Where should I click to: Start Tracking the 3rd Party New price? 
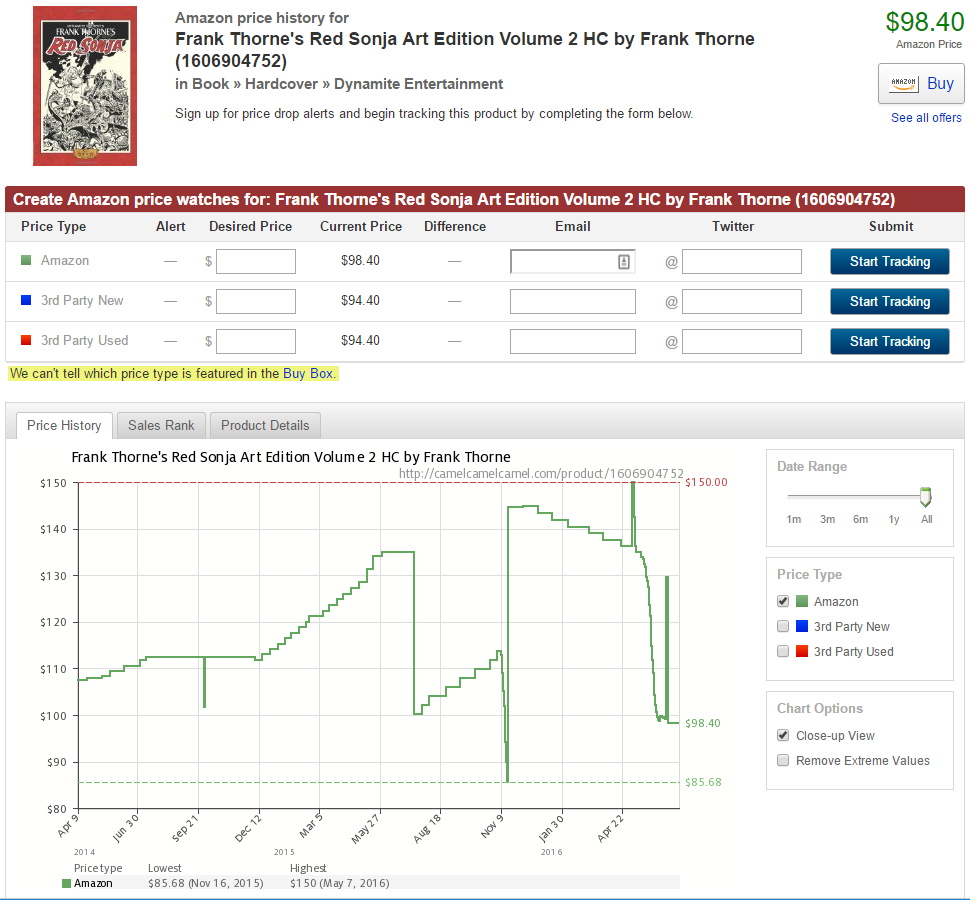890,301
